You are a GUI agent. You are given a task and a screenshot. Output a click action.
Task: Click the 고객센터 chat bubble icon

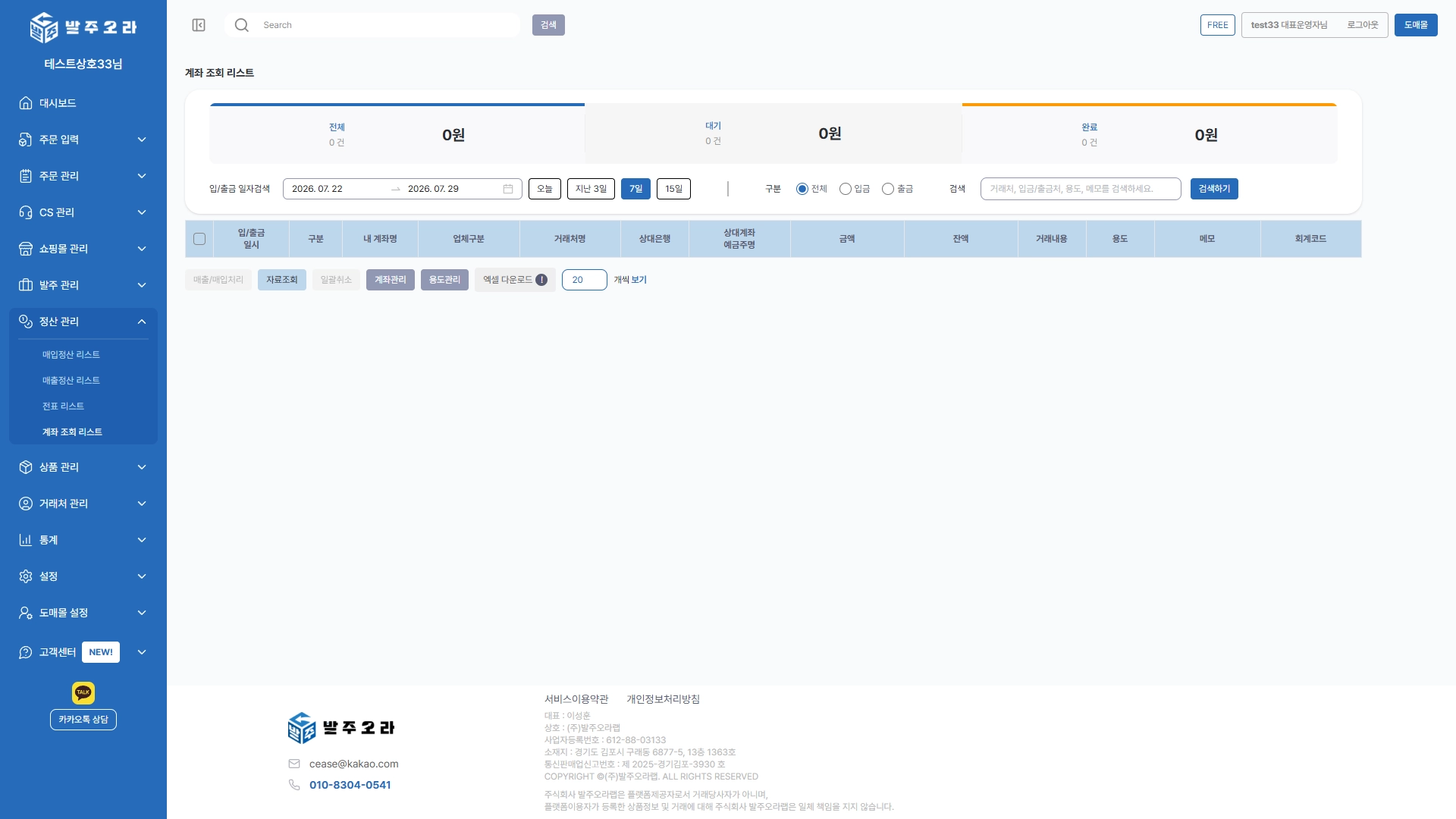pos(26,652)
